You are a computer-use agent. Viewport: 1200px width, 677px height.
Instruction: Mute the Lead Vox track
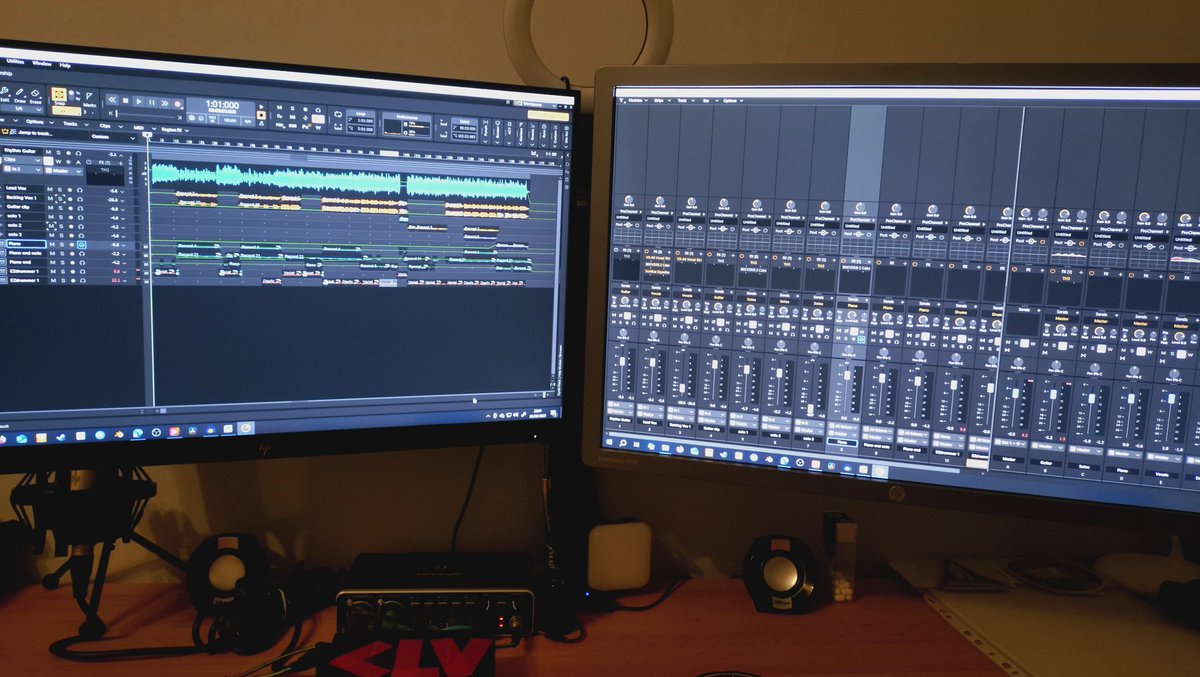point(50,190)
